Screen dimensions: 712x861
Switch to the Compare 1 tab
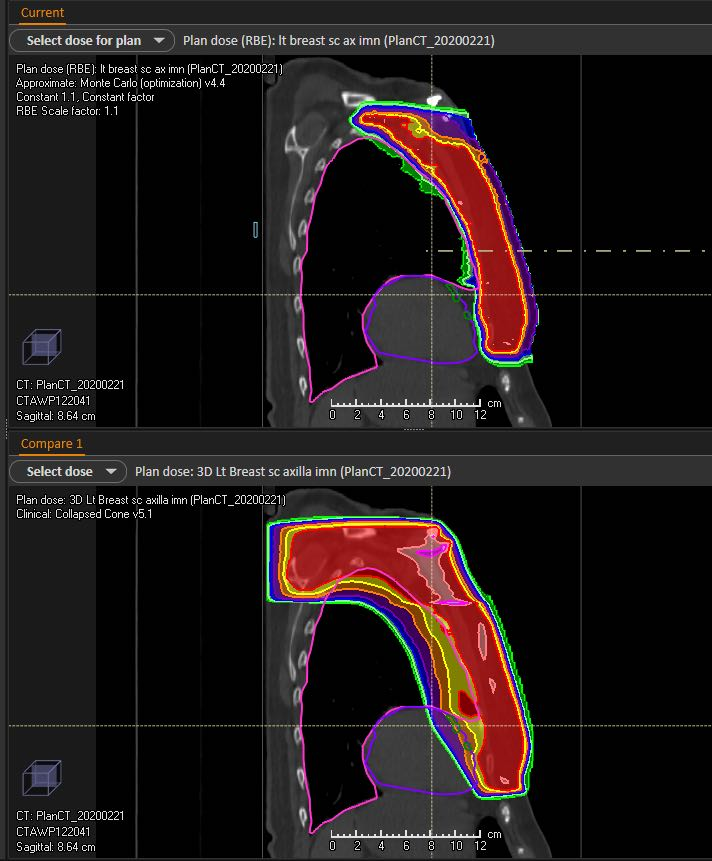coord(53,443)
